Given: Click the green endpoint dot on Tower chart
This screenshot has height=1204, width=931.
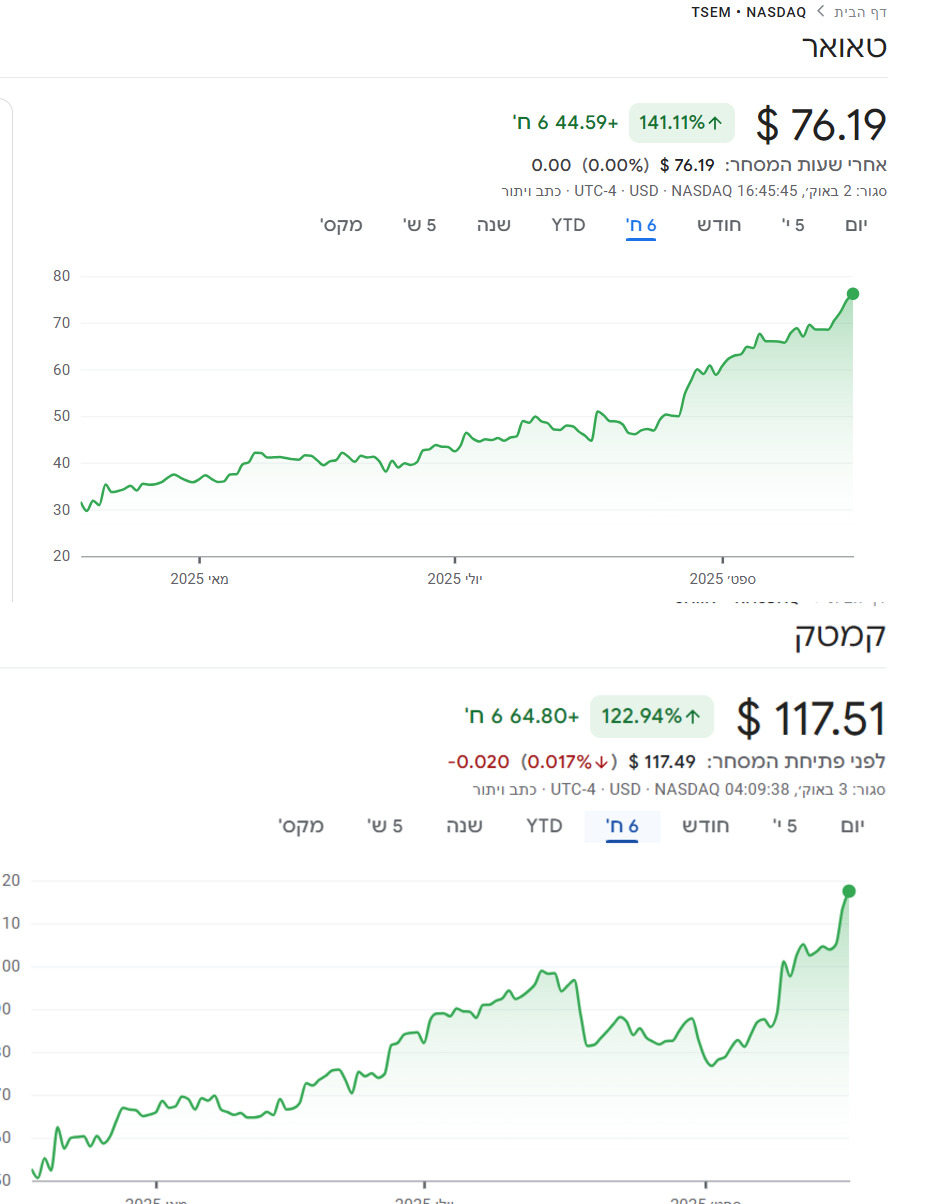Looking at the screenshot, I should pyautogui.click(x=852, y=293).
